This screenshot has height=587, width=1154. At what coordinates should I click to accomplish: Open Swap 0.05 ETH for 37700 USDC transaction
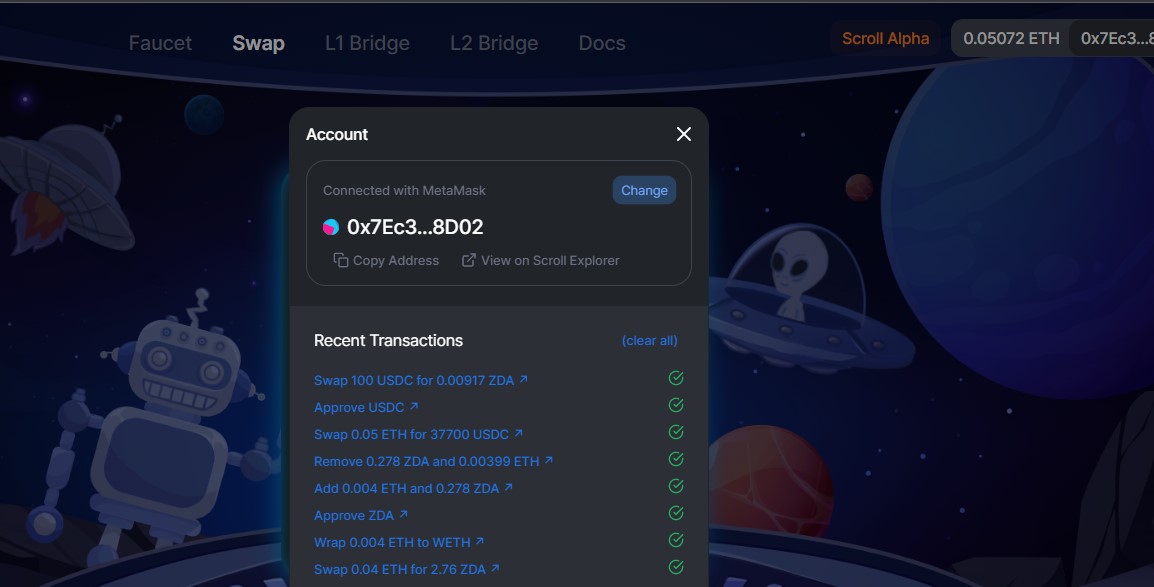pyautogui.click(x=418, y=435)
